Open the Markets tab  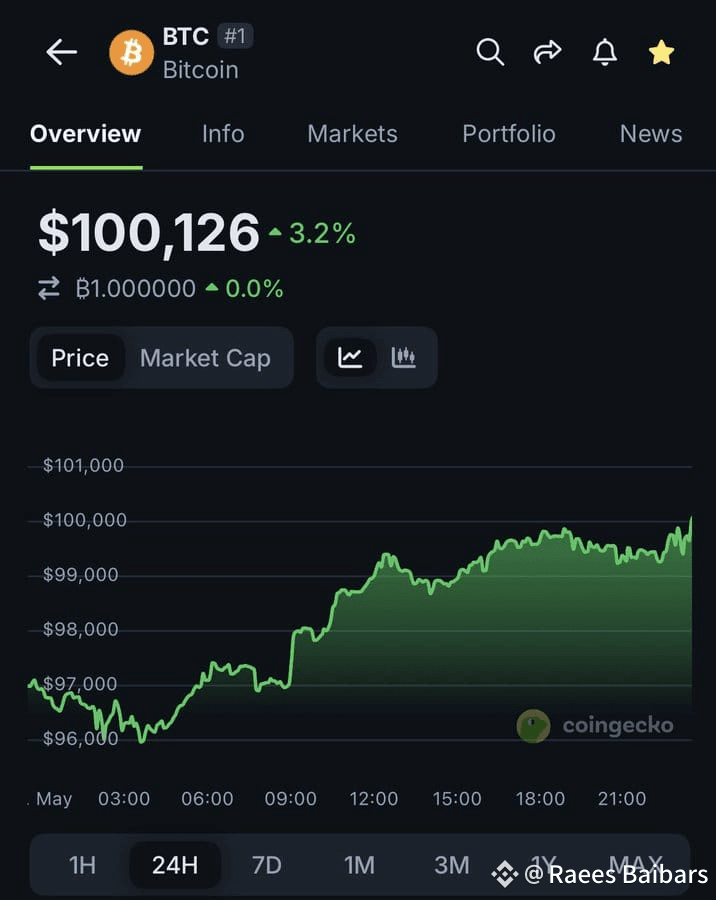(352, 134)
